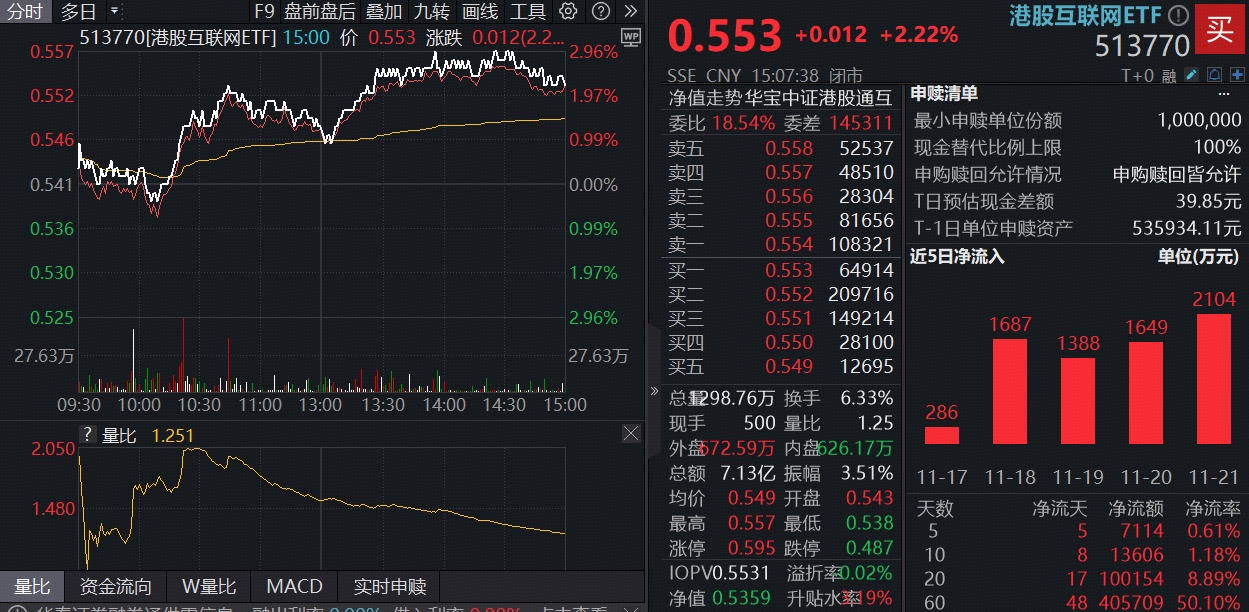The width and height of the screenshot is (1249, 612).
Task: Toggle 盘前盘后 pre/post-market display
Action: pyautogui.click(x=319, y=12)
